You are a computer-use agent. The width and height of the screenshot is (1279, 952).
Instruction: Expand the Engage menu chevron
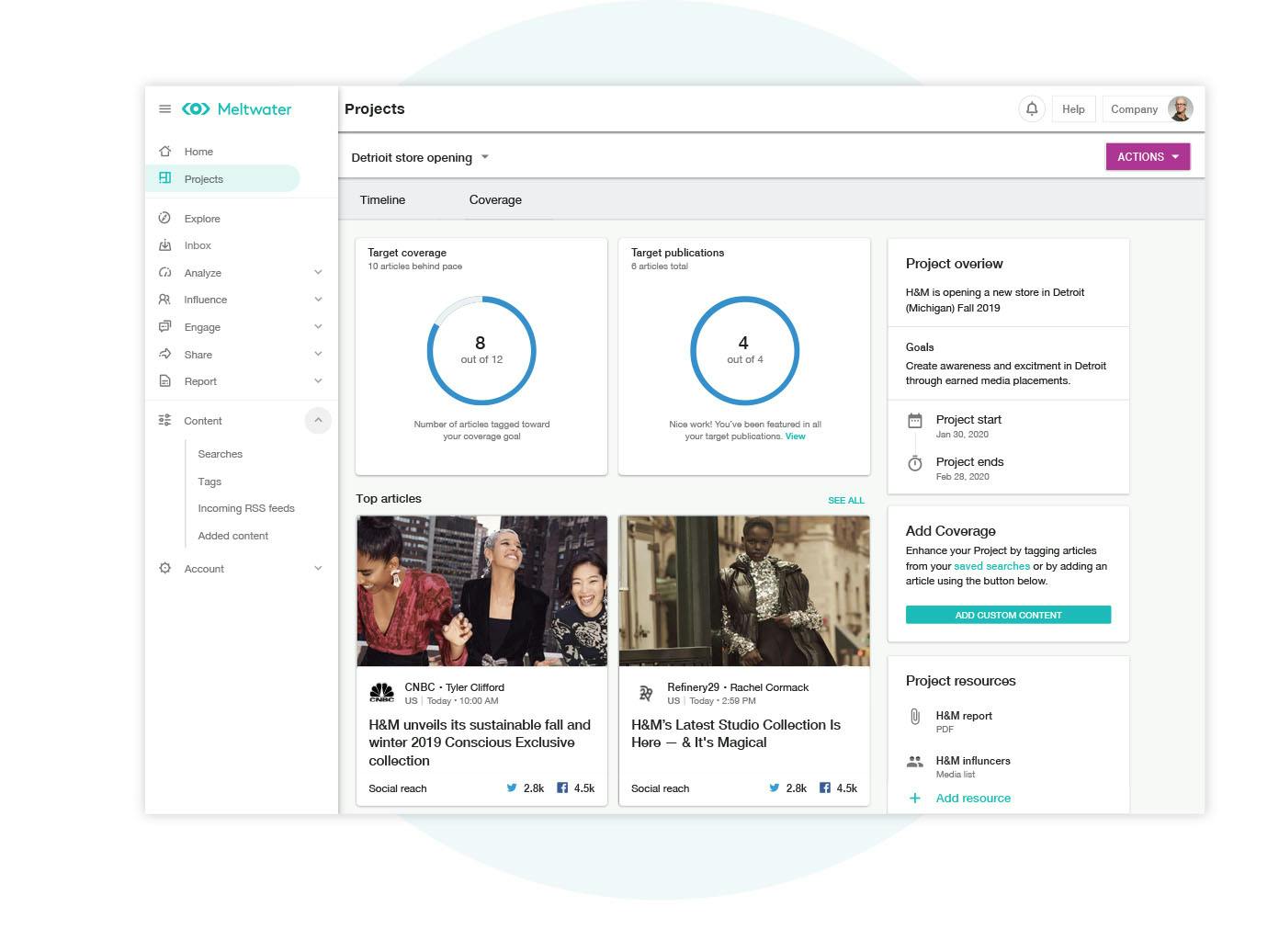318,326
